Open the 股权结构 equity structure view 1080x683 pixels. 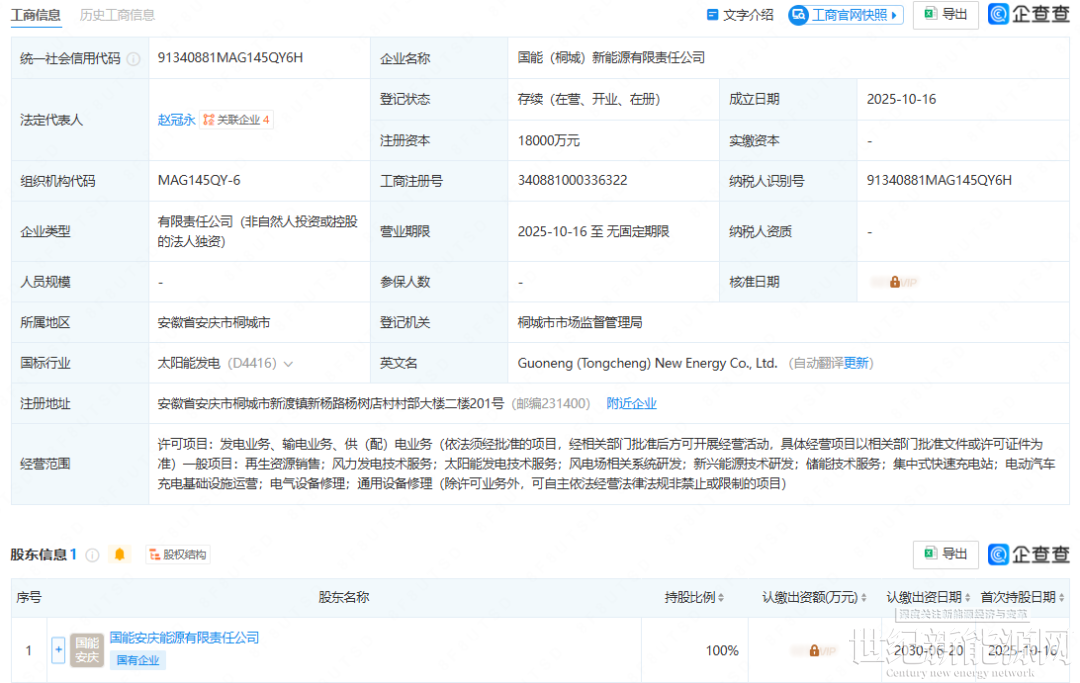point(177,555)
